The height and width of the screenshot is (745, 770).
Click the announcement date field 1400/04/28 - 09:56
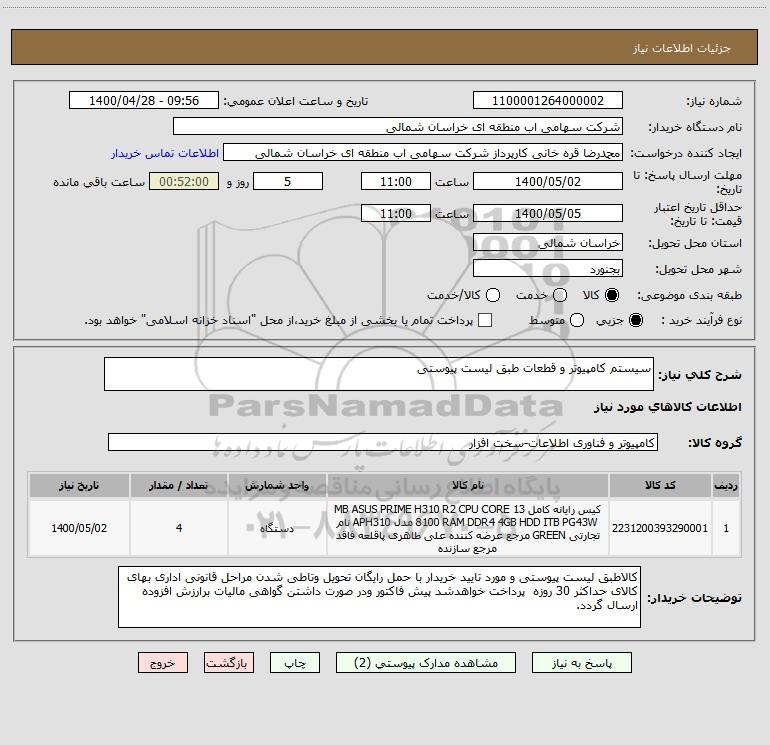pos(144,100)
